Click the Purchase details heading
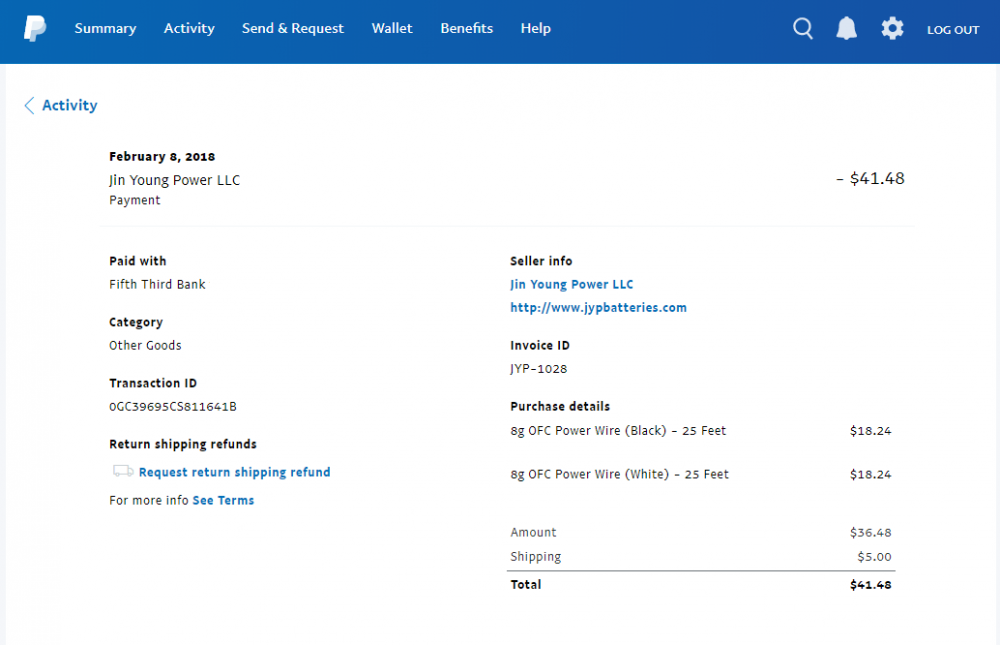The width and height of the screenshot is (1000, 645). 560,406
